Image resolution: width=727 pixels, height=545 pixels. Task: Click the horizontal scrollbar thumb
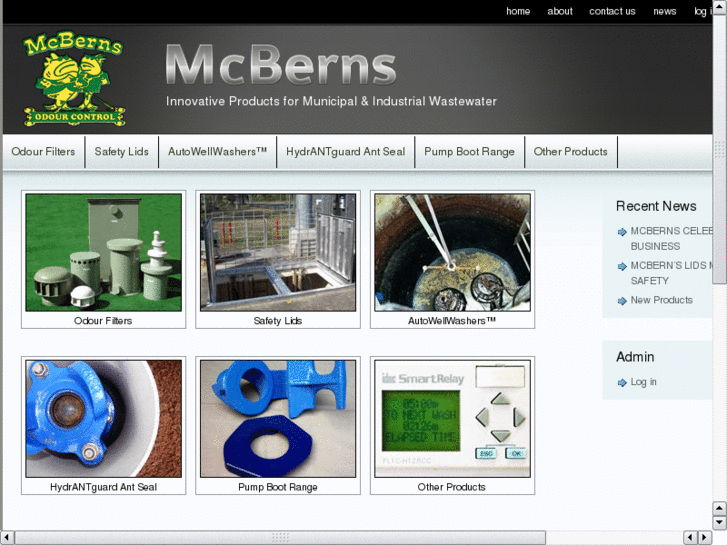pyautogui.click(x=280, y=538)
